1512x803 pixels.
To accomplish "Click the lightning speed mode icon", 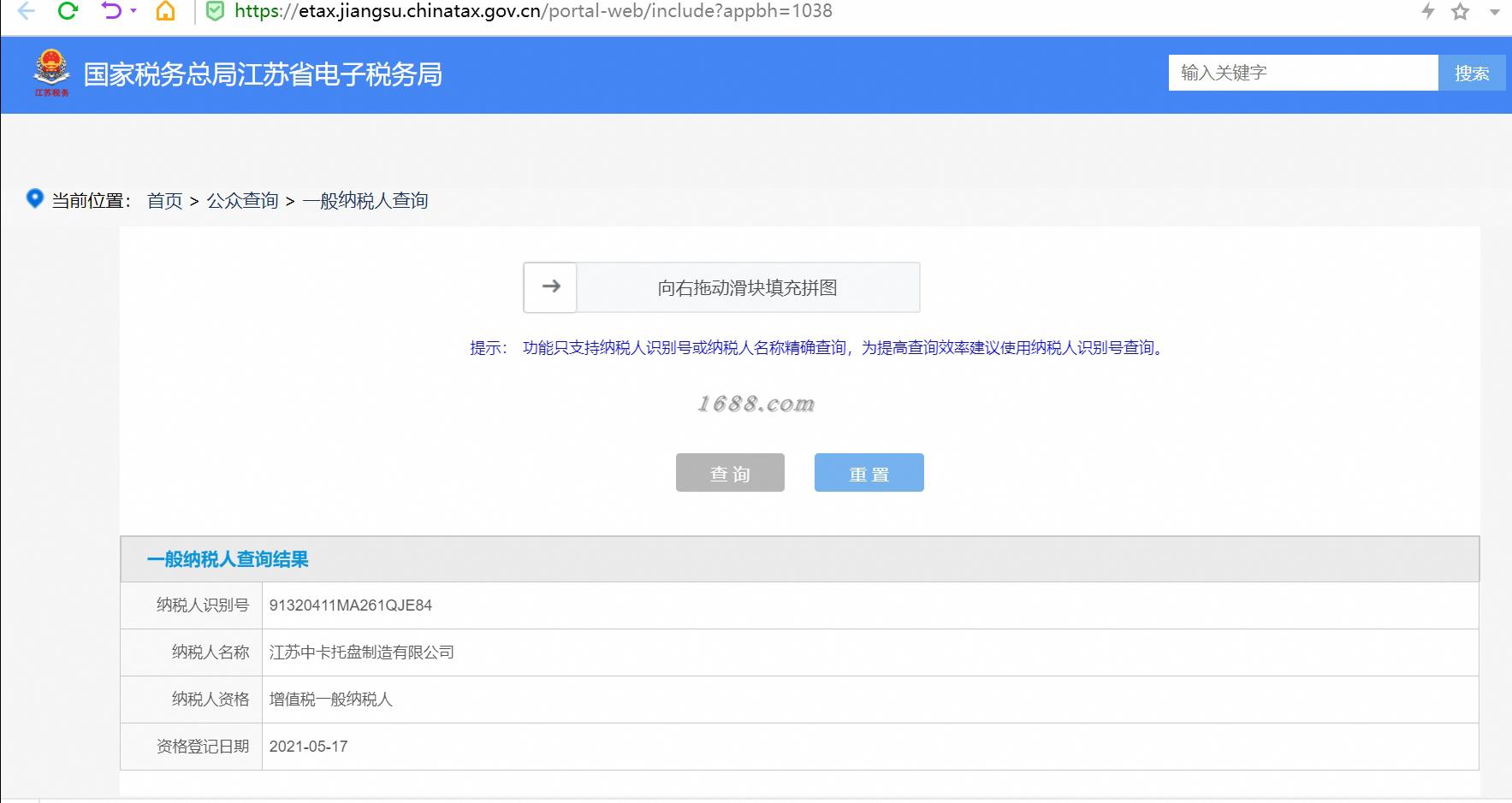I will [x=1427, y=11].
